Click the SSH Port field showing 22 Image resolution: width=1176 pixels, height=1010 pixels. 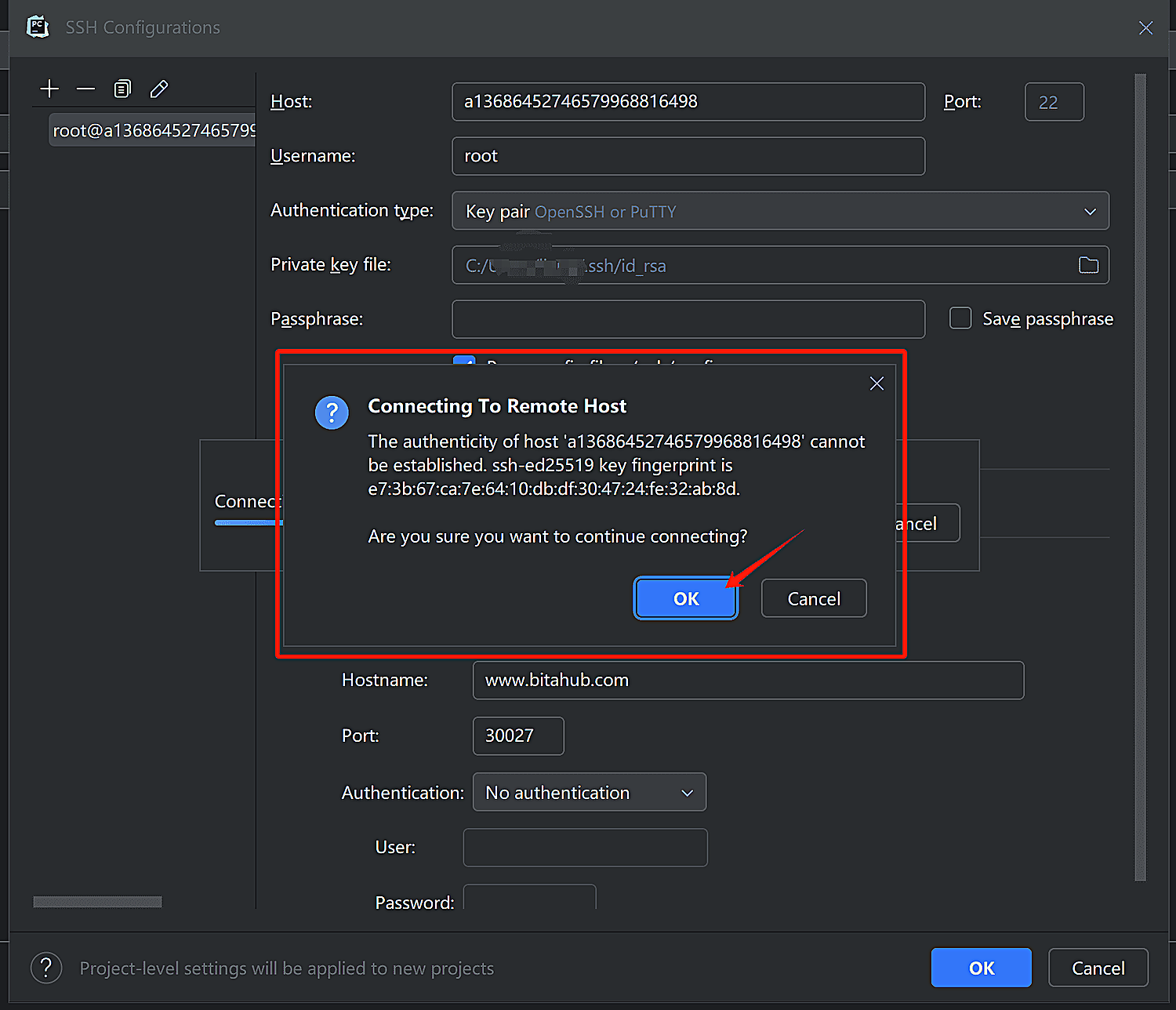pyautogui.click(x=1054, y=102)
